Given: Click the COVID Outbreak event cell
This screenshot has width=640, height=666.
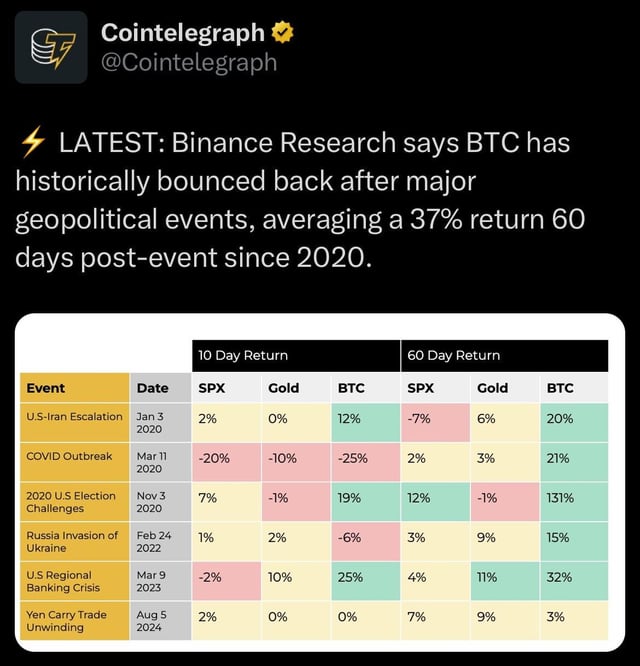Looking at the screenshot, I should point(75,462).
